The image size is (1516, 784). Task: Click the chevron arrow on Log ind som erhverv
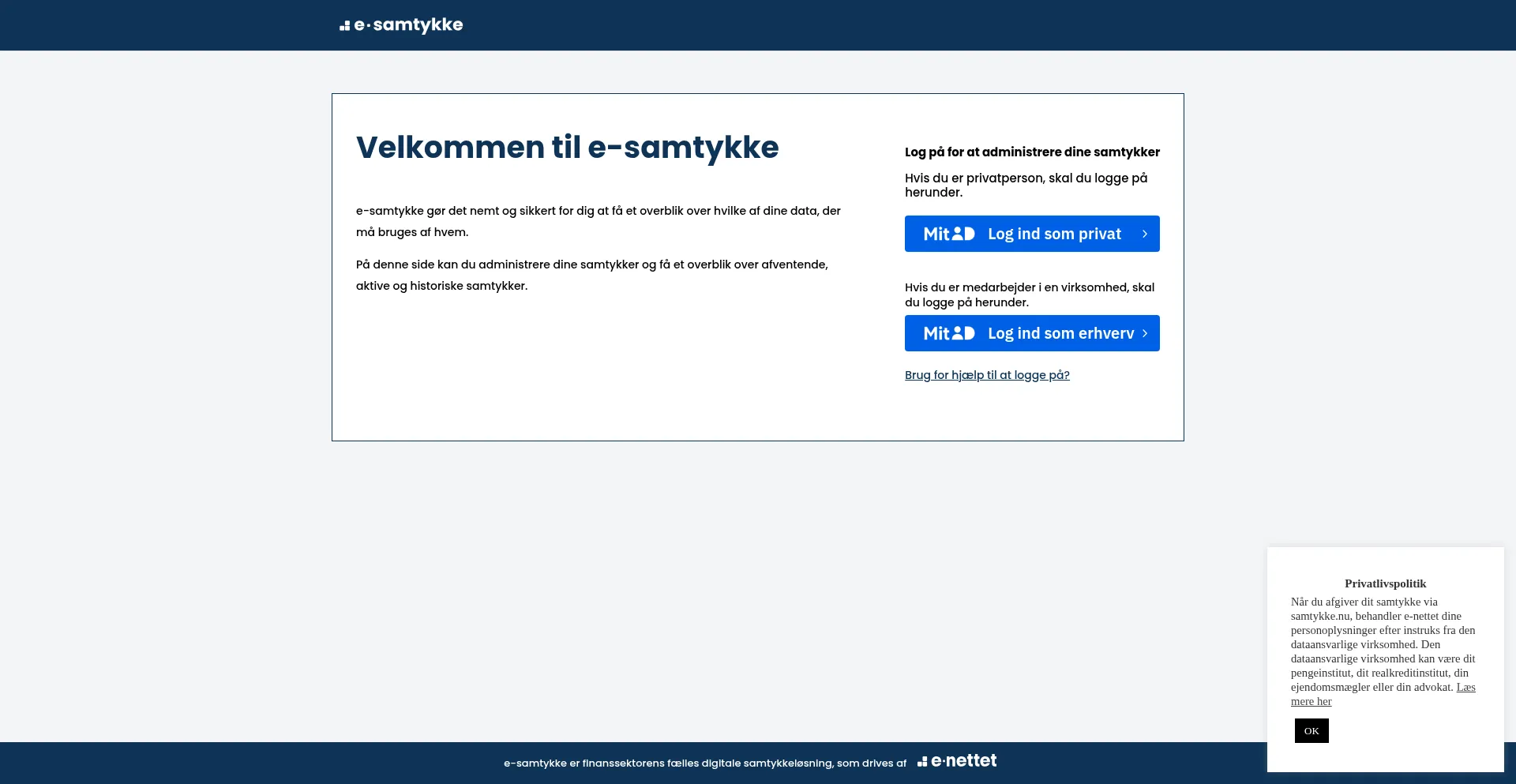(1144, 333)
